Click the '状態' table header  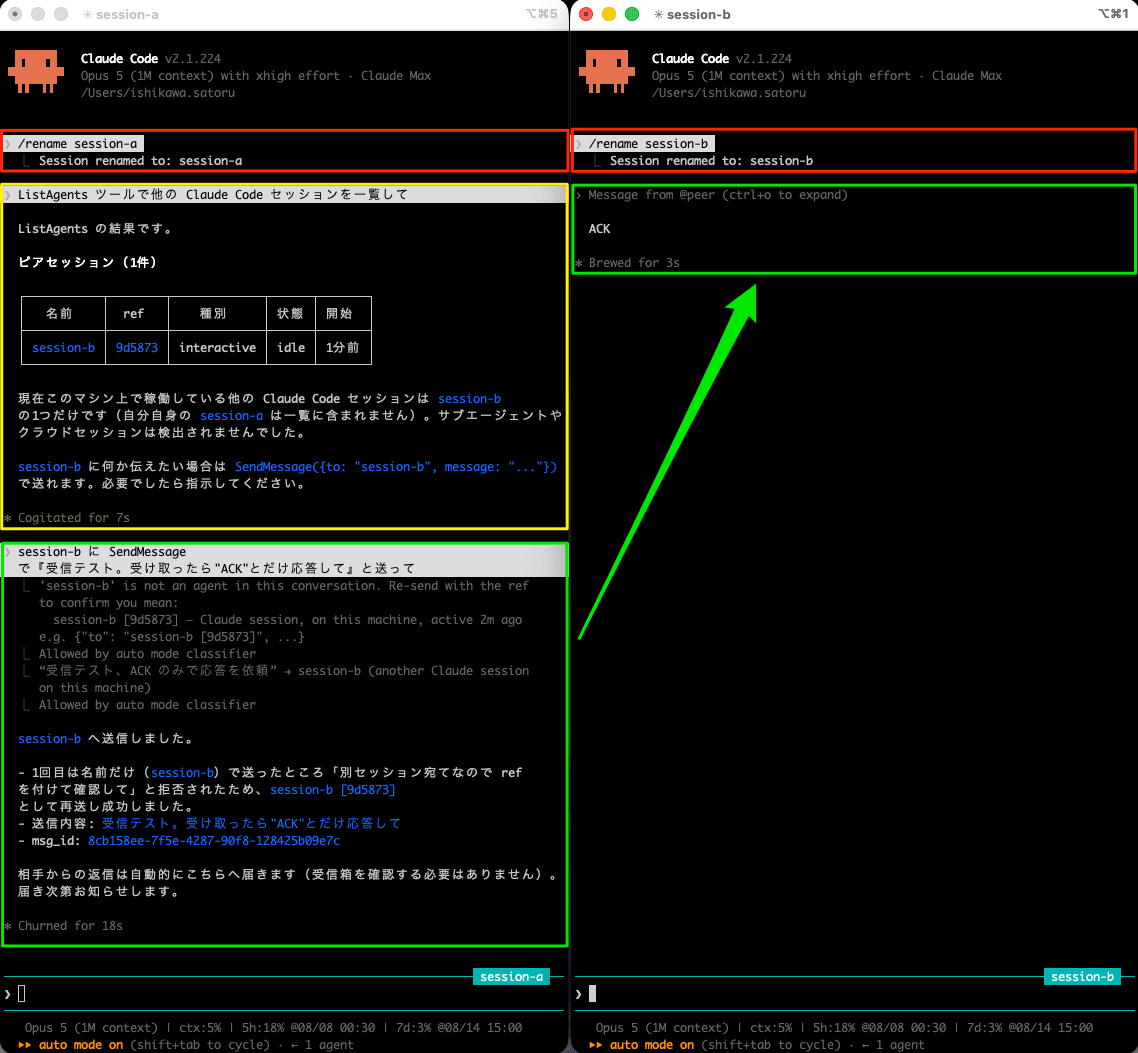[x=290, y=314]
